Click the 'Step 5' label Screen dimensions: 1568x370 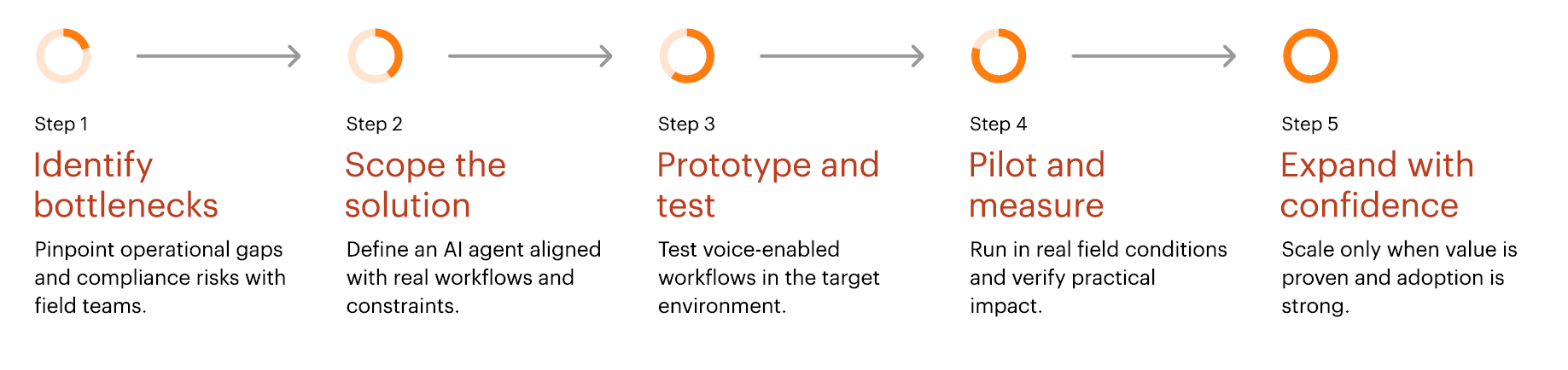1310,124
